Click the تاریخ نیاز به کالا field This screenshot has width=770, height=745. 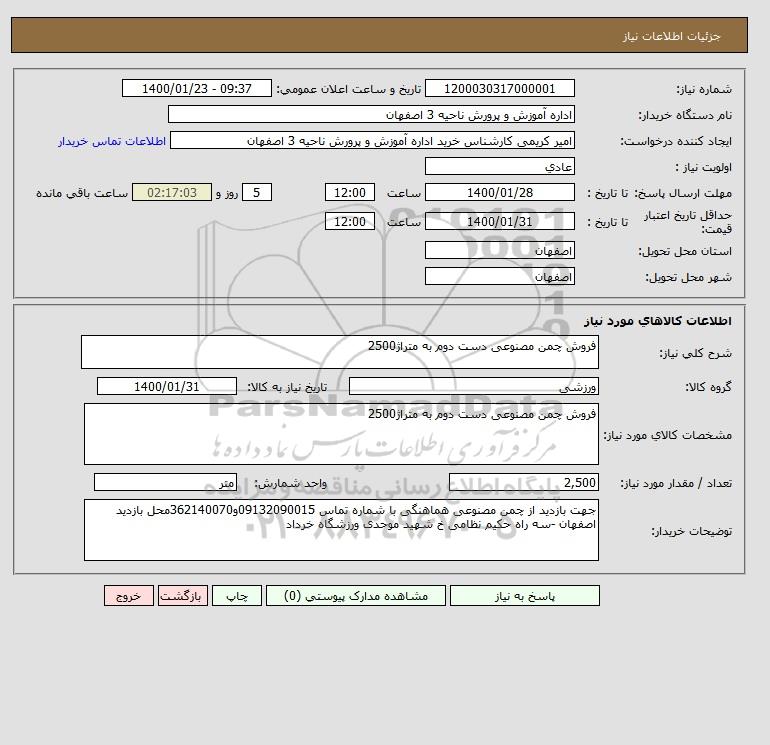[167, 386]
